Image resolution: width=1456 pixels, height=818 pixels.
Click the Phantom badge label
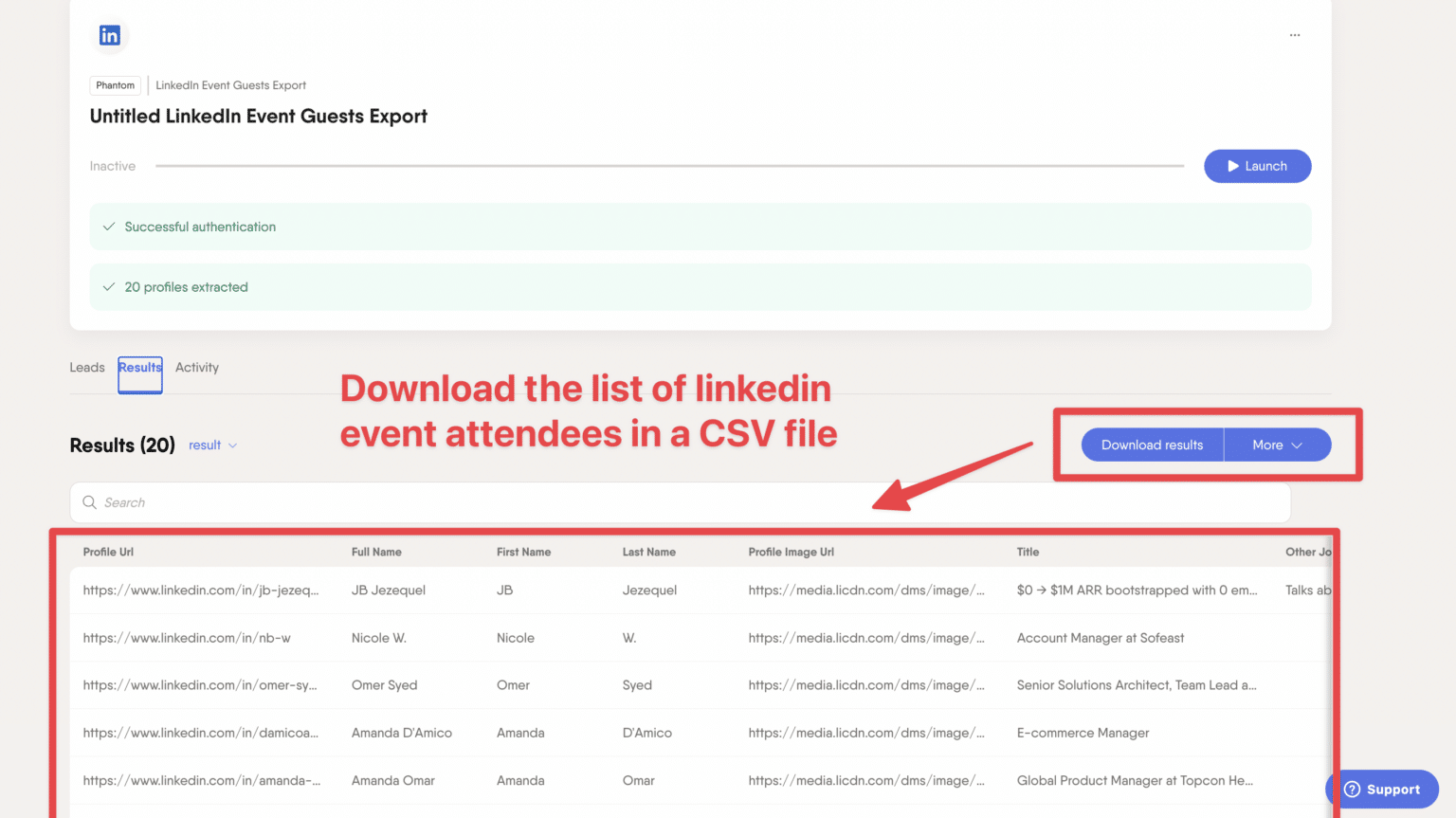point(114,85)
